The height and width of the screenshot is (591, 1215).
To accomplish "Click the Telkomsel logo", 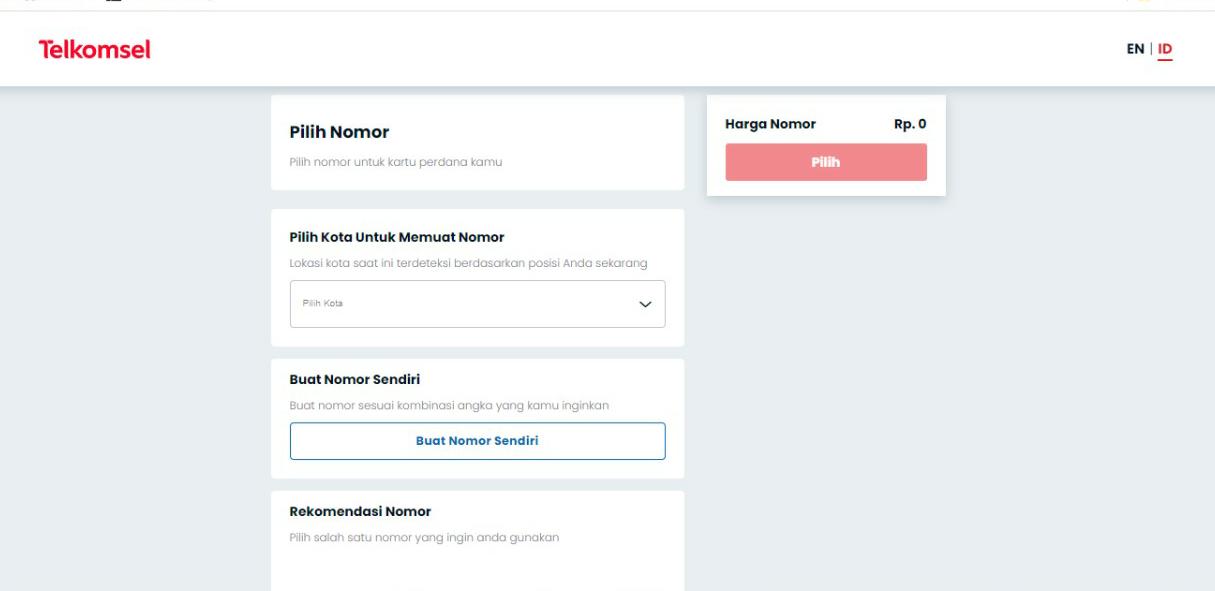I will (x=94, y=49).
